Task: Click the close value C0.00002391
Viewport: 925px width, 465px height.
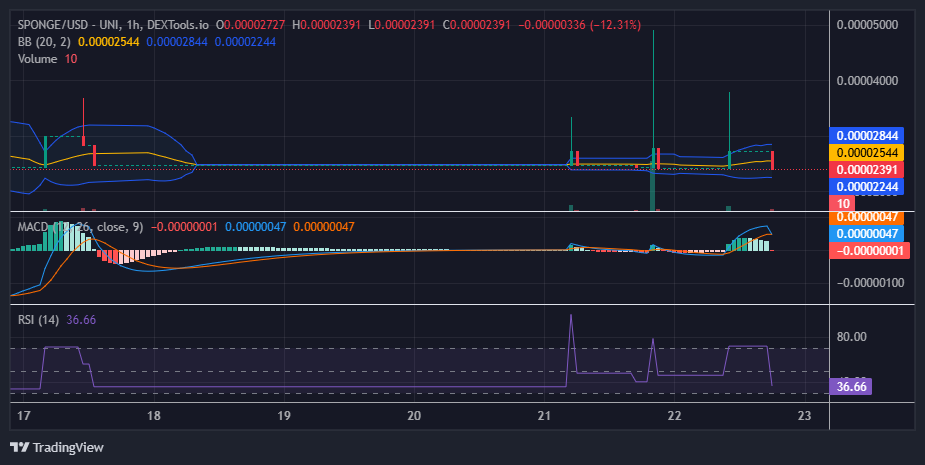Action: (477, 25)
